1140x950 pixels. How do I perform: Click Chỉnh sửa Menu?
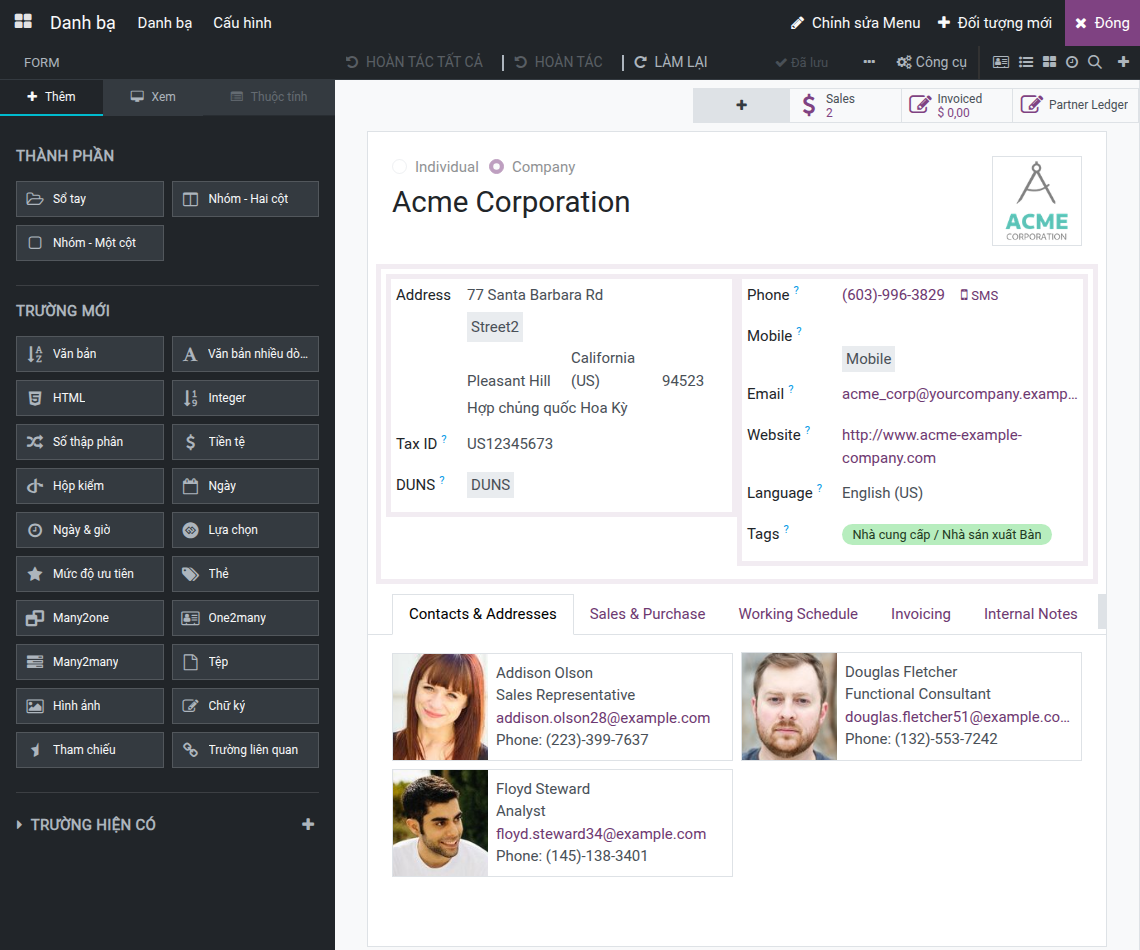click(x=856, y=23)
